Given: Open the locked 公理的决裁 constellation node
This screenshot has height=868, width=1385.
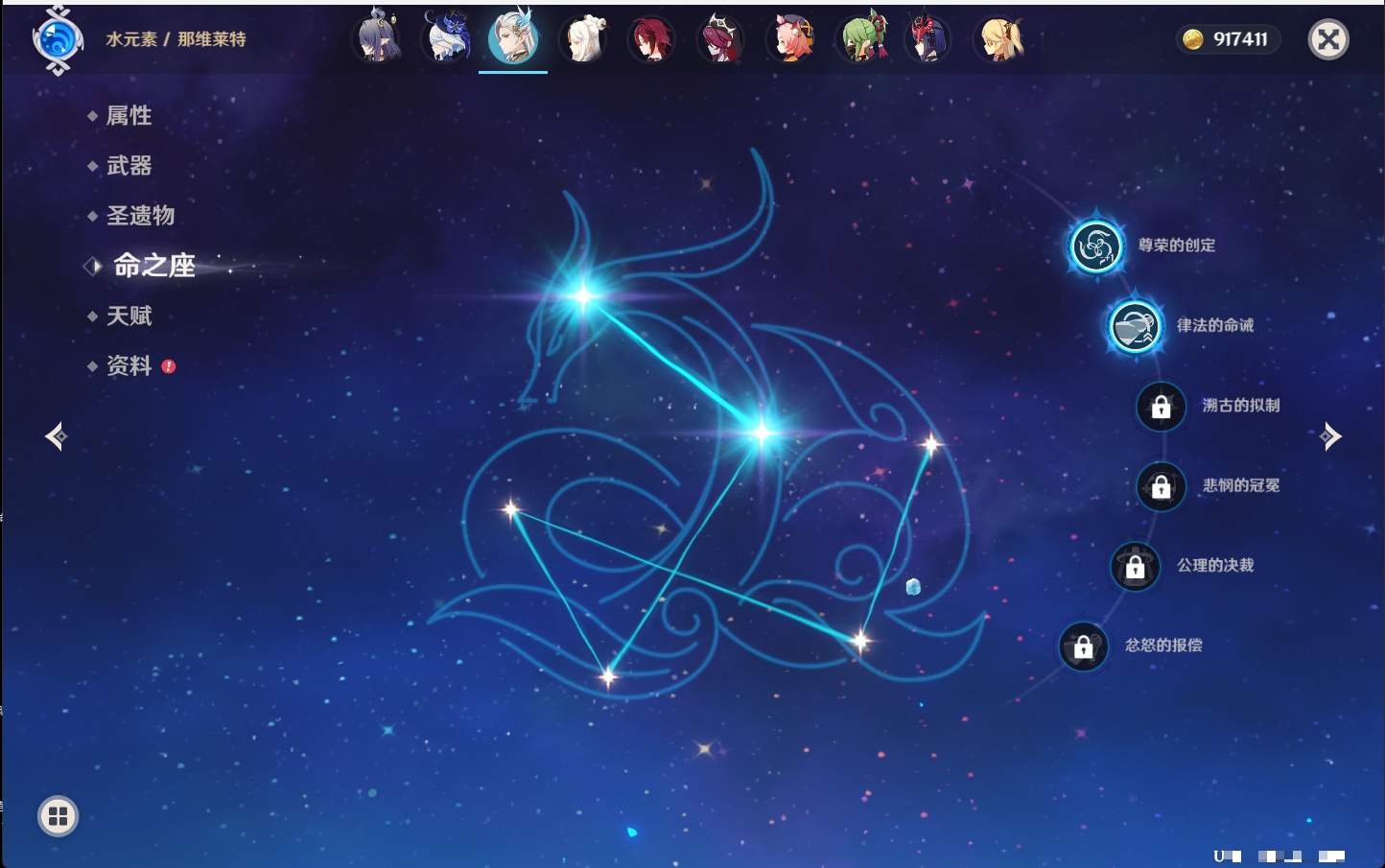Looking at the screenshot, I should click(x=1135, y=567).
